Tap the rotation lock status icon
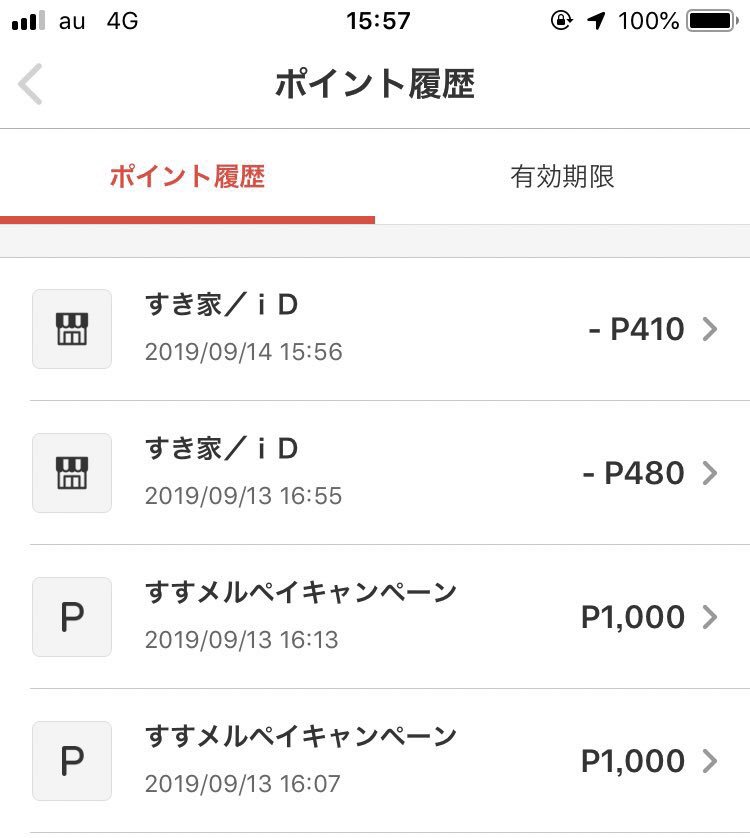 [x=561, y=21]
